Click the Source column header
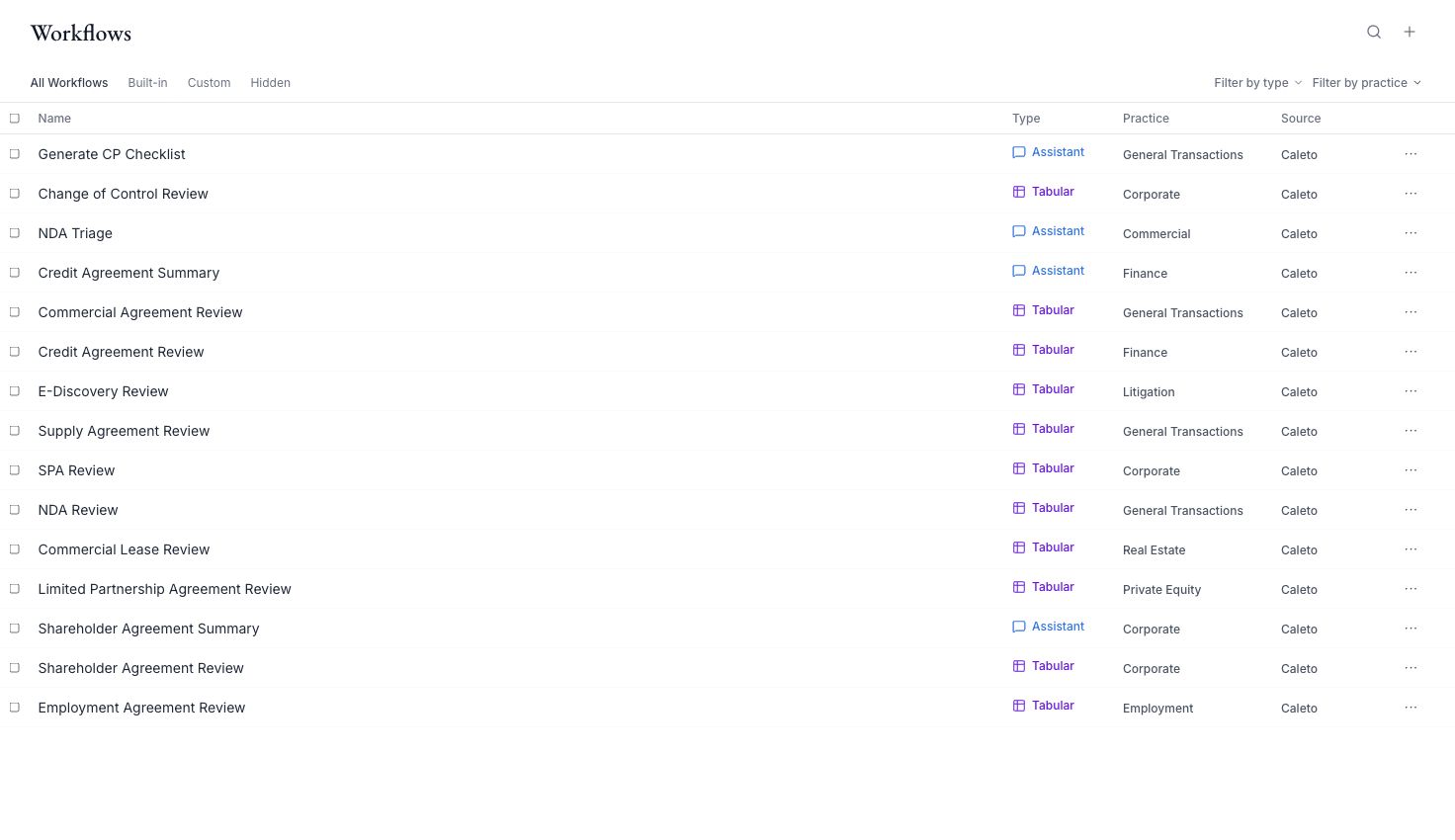Viewport: 1455px width, 840px height. 1301,119
